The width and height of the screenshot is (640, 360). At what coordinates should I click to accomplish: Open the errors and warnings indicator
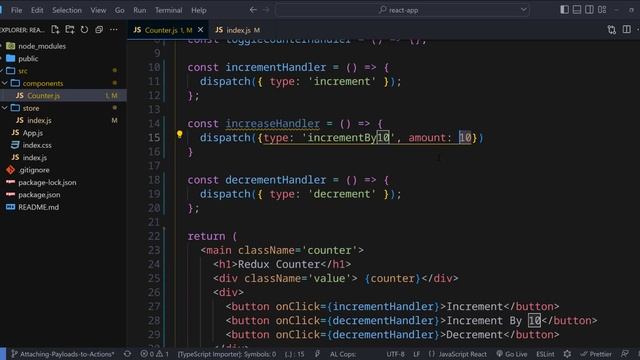(x=155, y=354)
